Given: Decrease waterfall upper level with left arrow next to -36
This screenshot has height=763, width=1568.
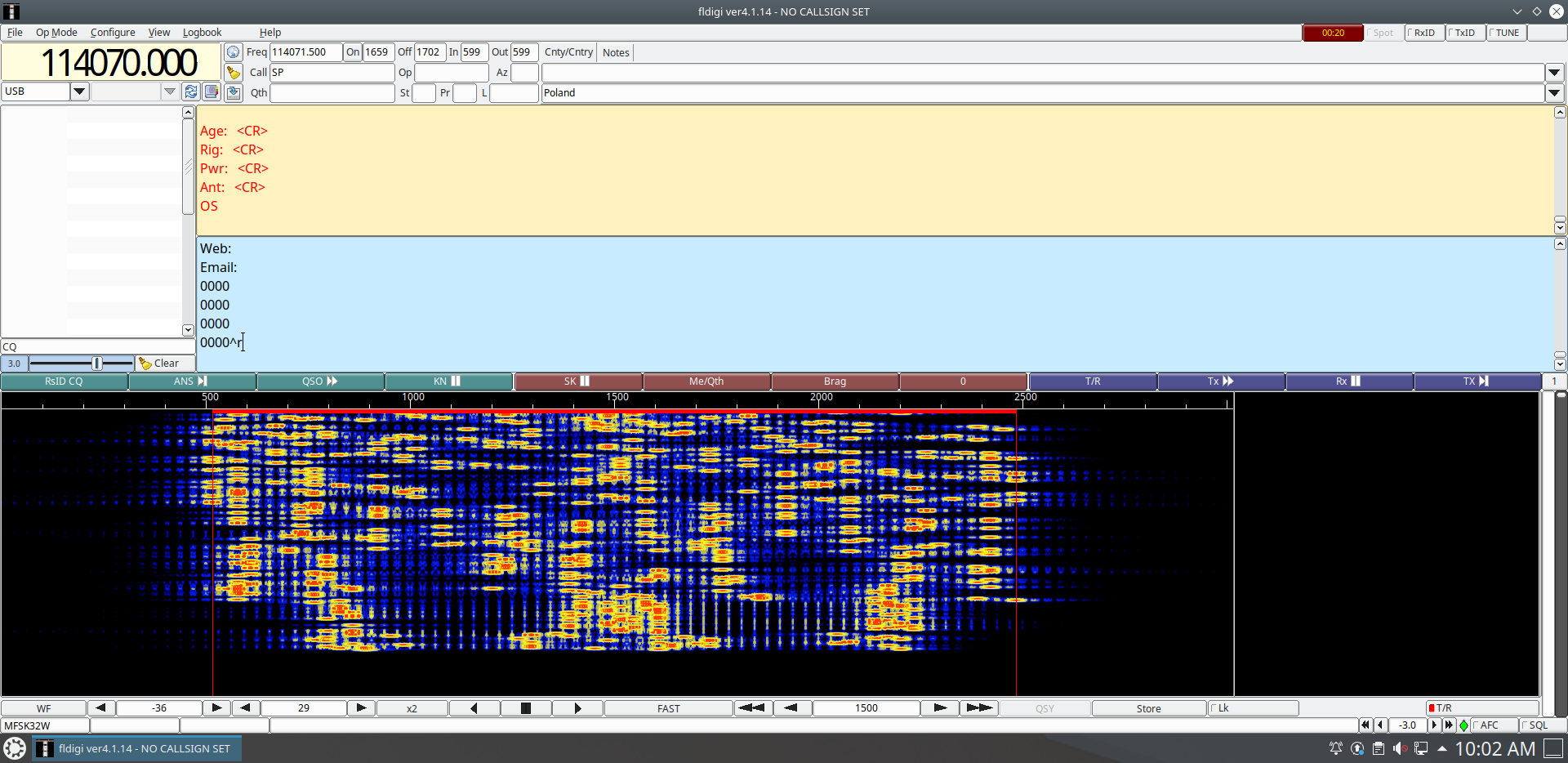Looking at the screenshot, I should 100,708.
